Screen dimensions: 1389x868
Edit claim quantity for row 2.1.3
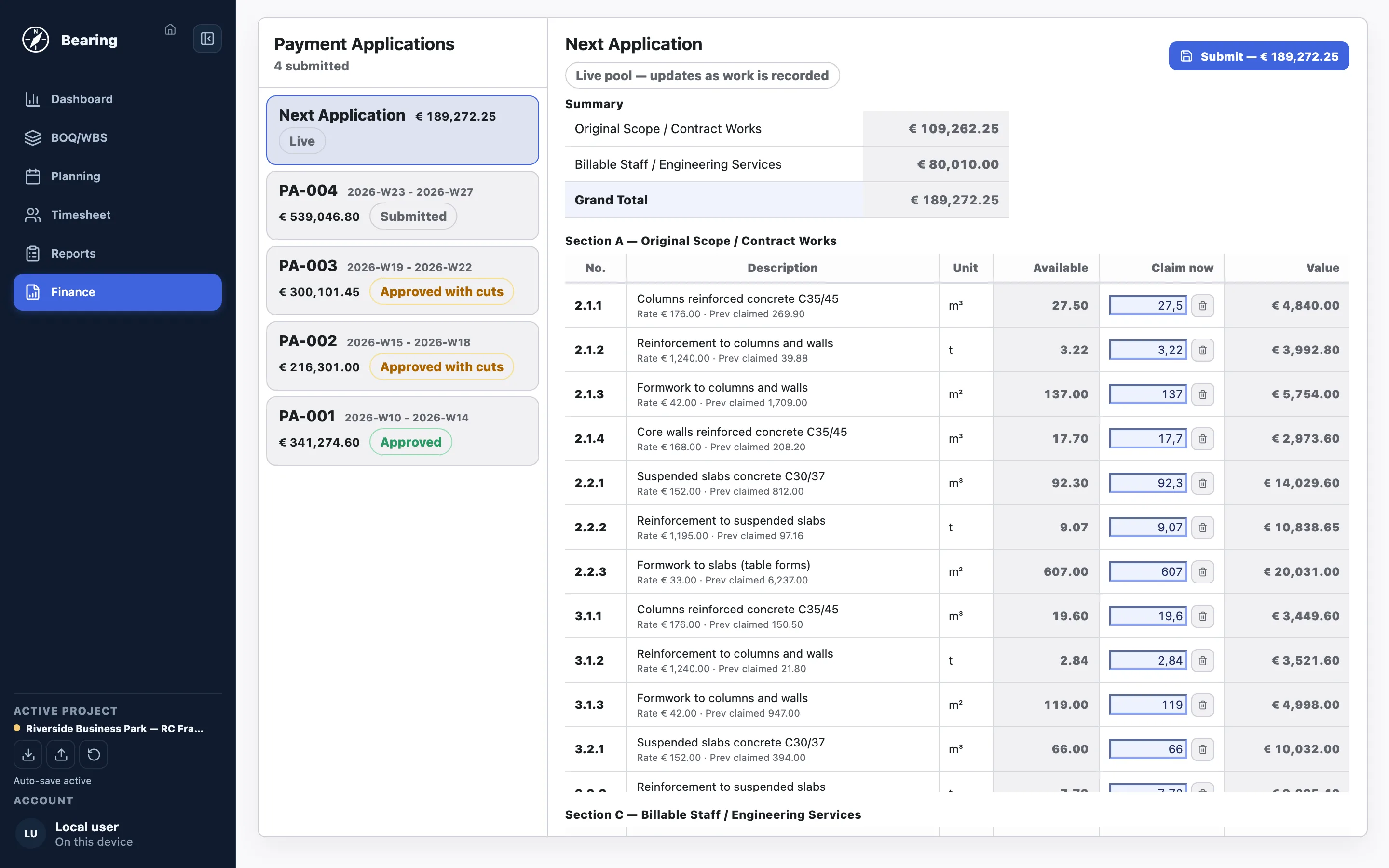[x=1148, y=394]
